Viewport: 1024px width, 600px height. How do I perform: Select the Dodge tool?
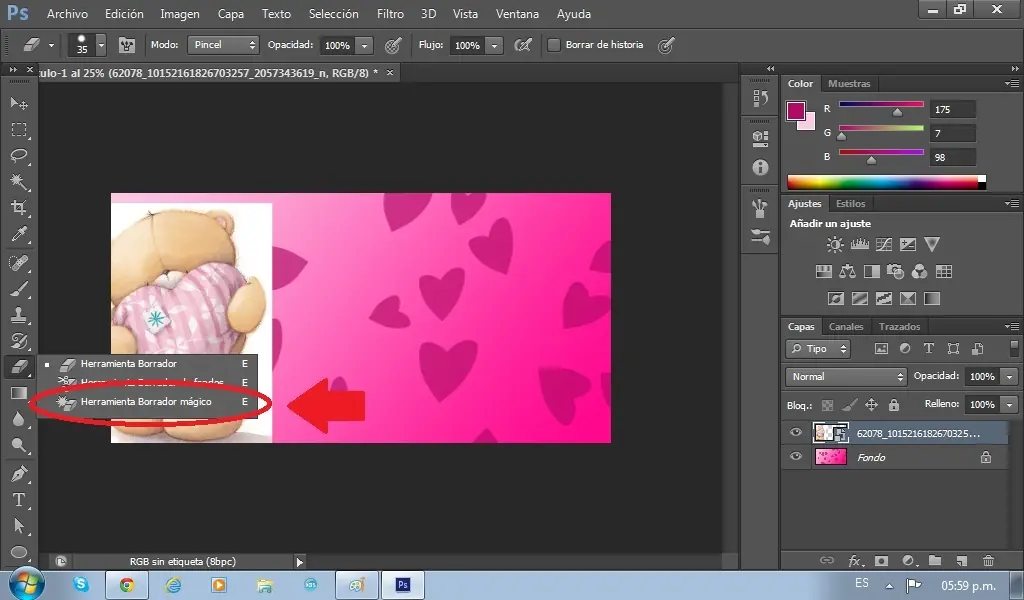[19, 445]
